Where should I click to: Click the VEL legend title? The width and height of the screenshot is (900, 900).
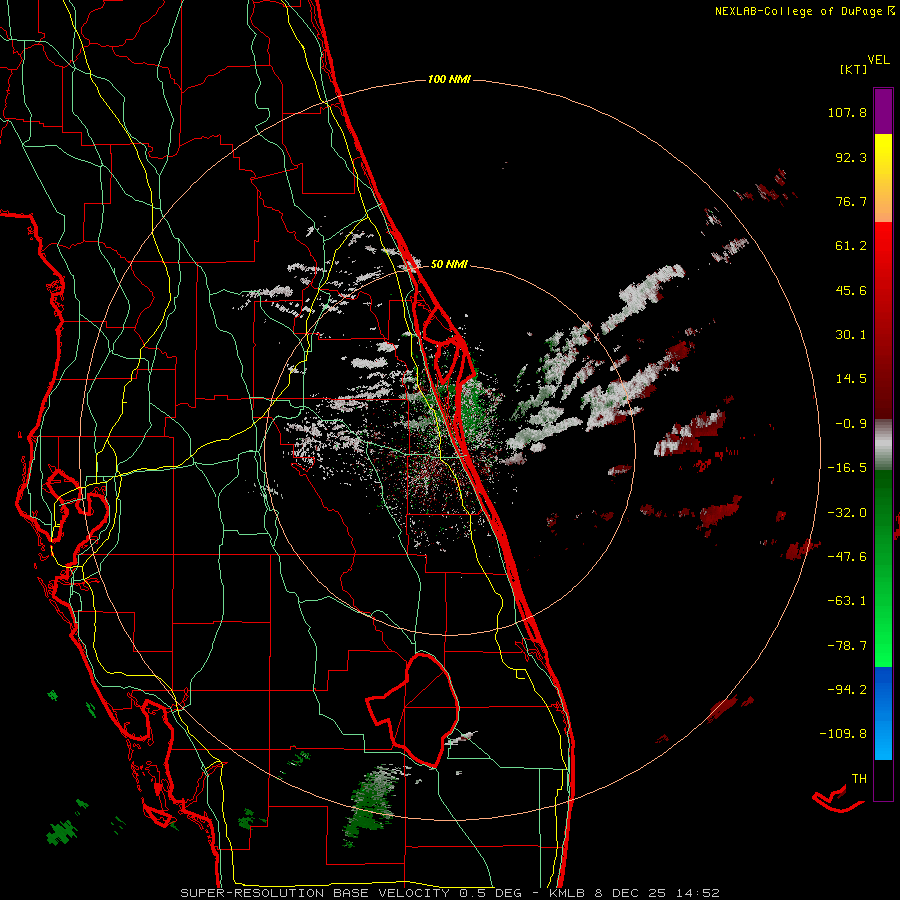point(878,60)
